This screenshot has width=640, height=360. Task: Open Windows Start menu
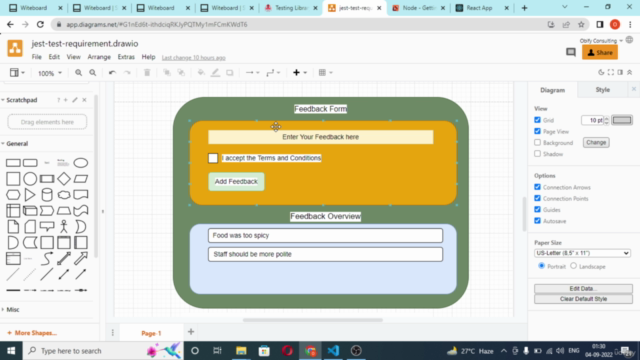tap(11, 351)
